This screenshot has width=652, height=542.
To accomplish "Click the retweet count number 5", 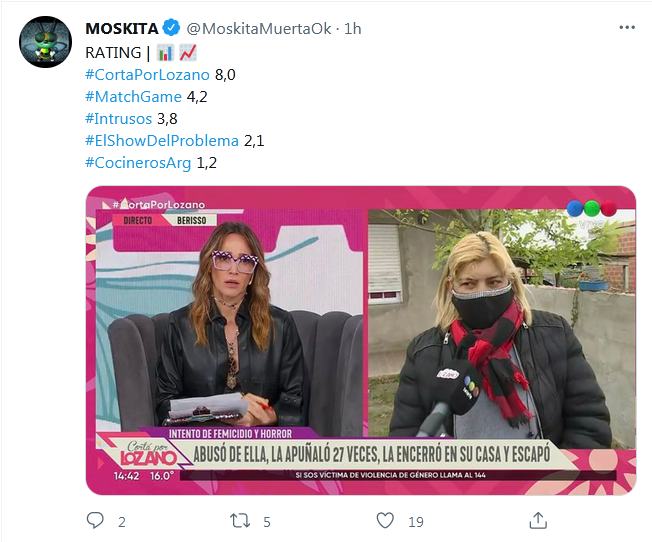I will tap(267, 522).
